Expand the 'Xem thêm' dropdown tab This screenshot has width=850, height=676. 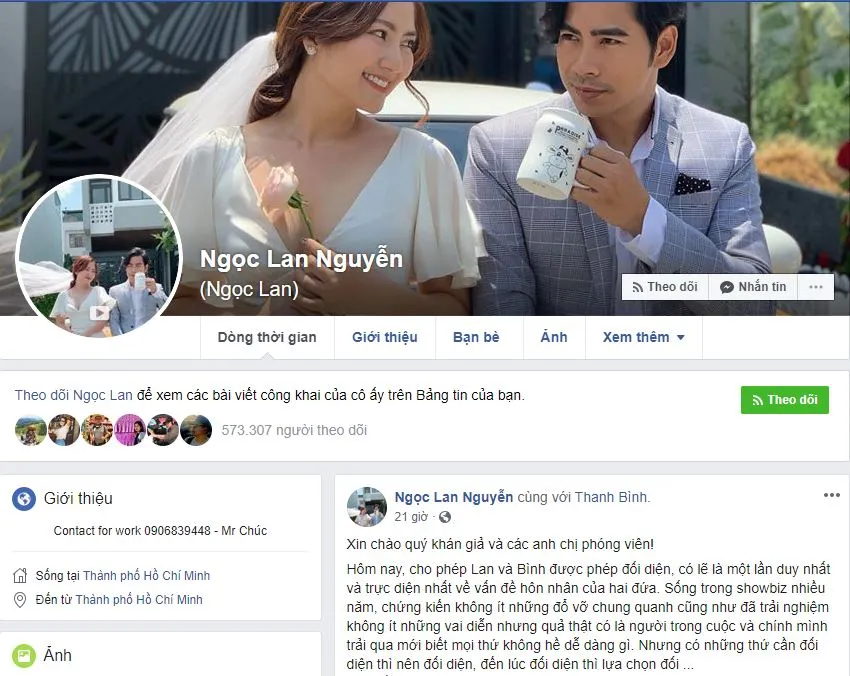(x=643, y=338)
